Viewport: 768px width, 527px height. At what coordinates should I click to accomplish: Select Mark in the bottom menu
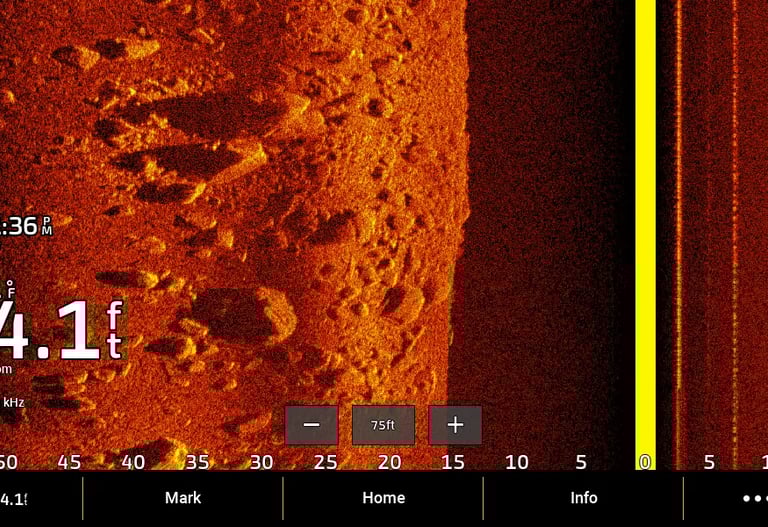tap(183, 498)
